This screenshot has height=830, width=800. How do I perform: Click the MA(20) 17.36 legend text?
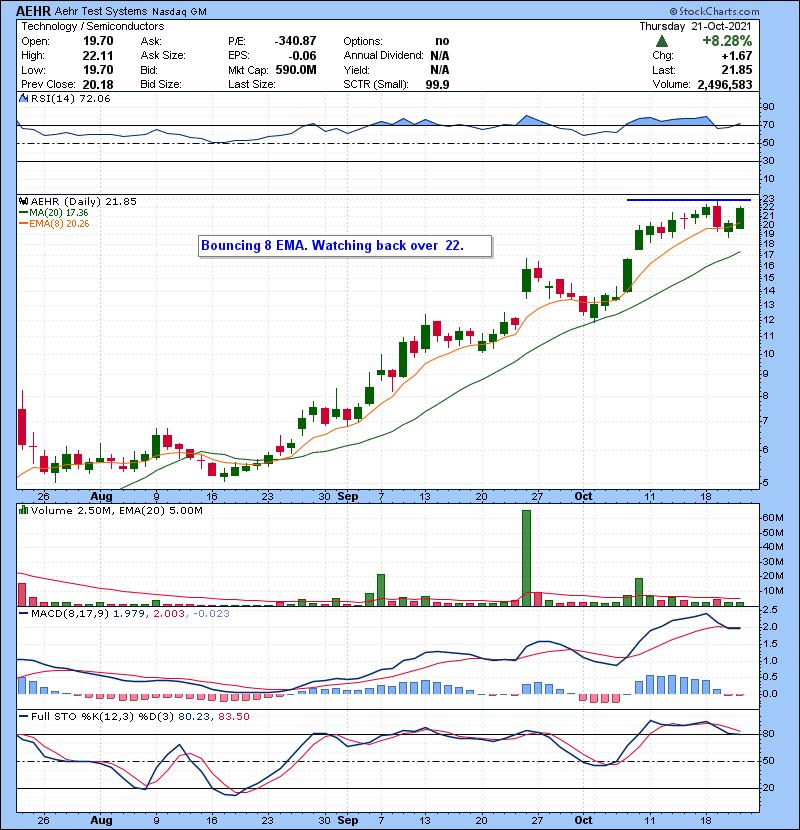(59, 213)
